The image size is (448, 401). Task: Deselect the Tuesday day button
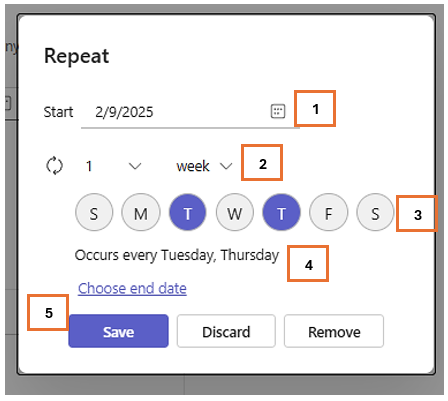(188, 212)
